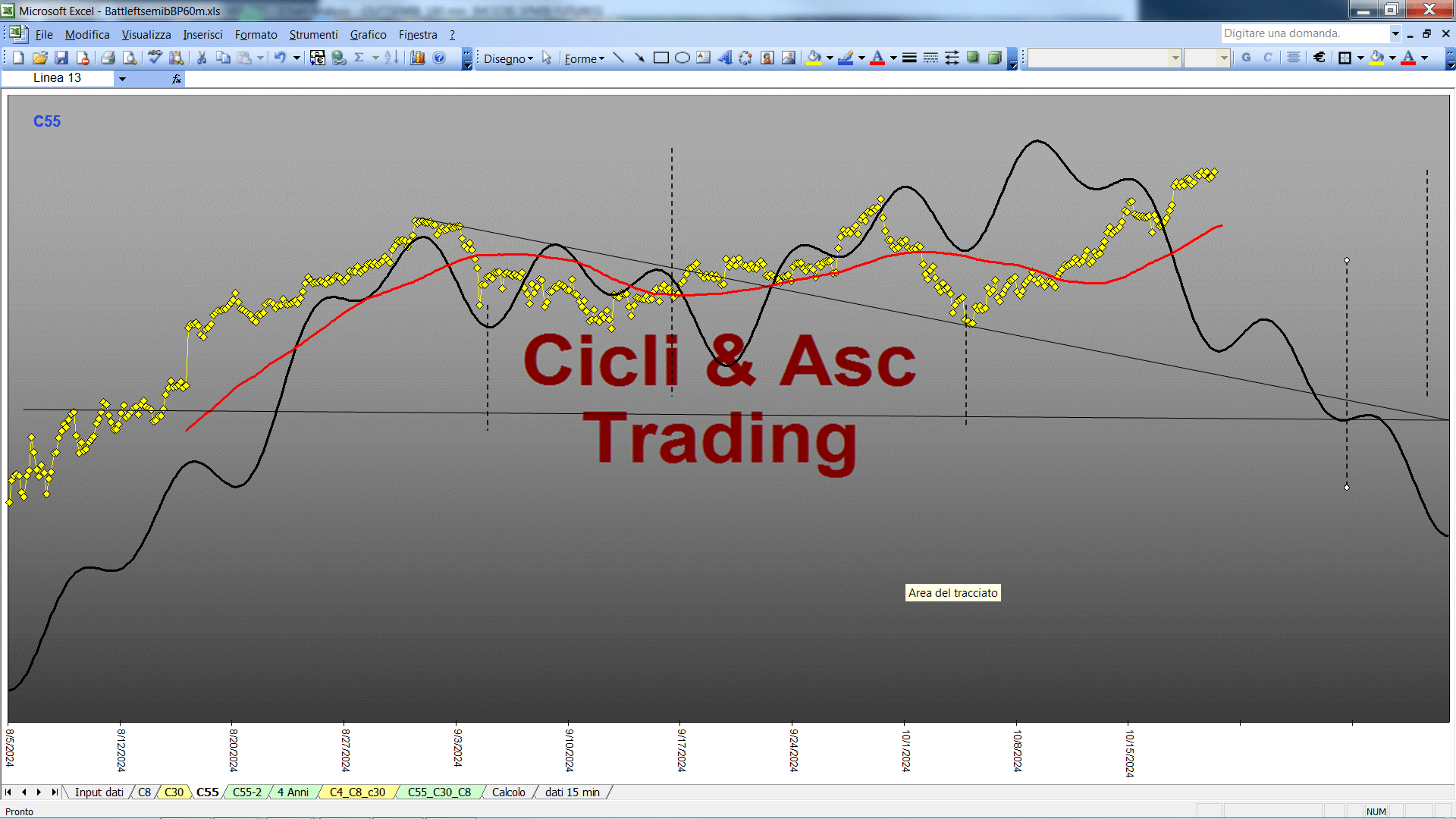Go to the last sheet tab arrow

[54, 792]
